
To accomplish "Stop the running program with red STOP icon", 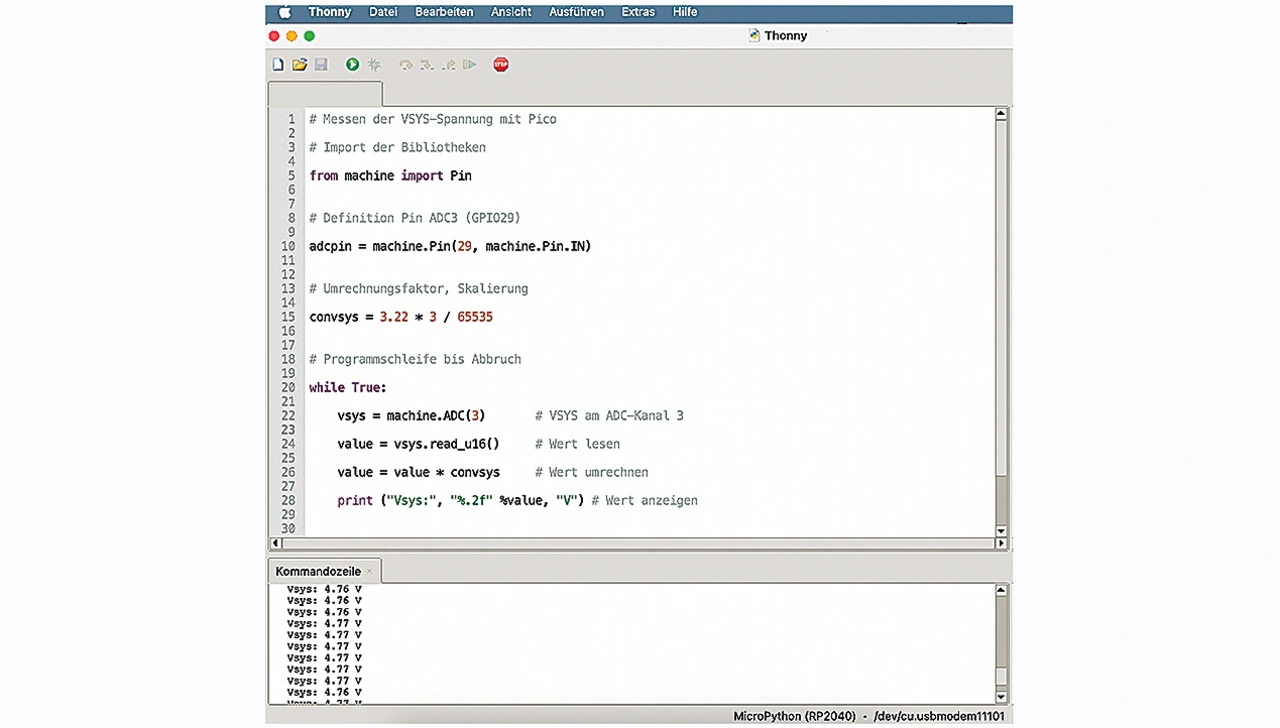I will tap(501, 65).
